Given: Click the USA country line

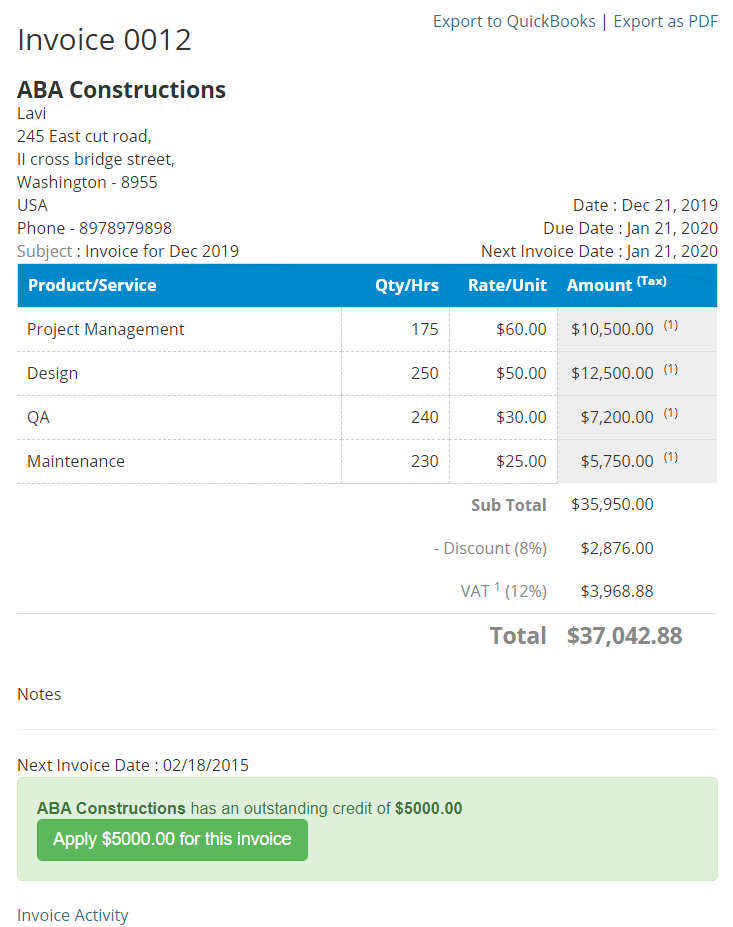Looking at the screenshot, I should (32, 205).
